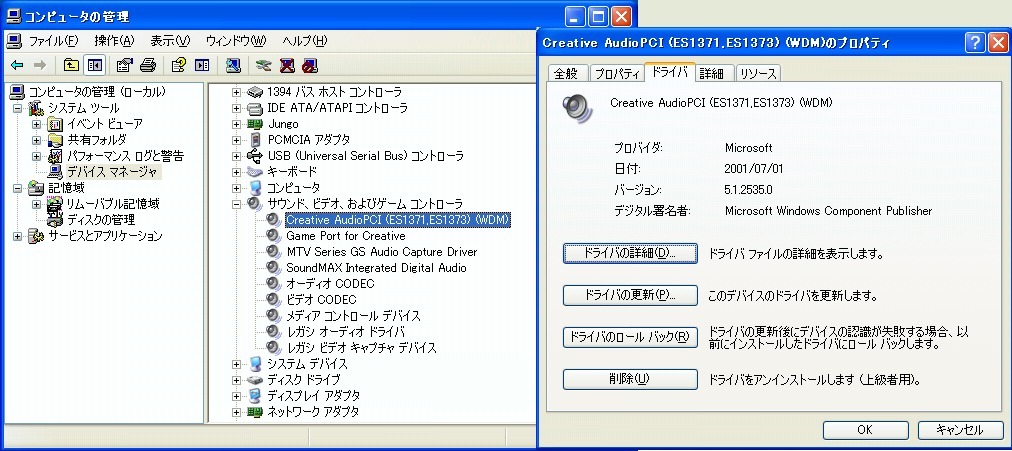Click the Back arrow toolbar icon

(x=17, y=65)
